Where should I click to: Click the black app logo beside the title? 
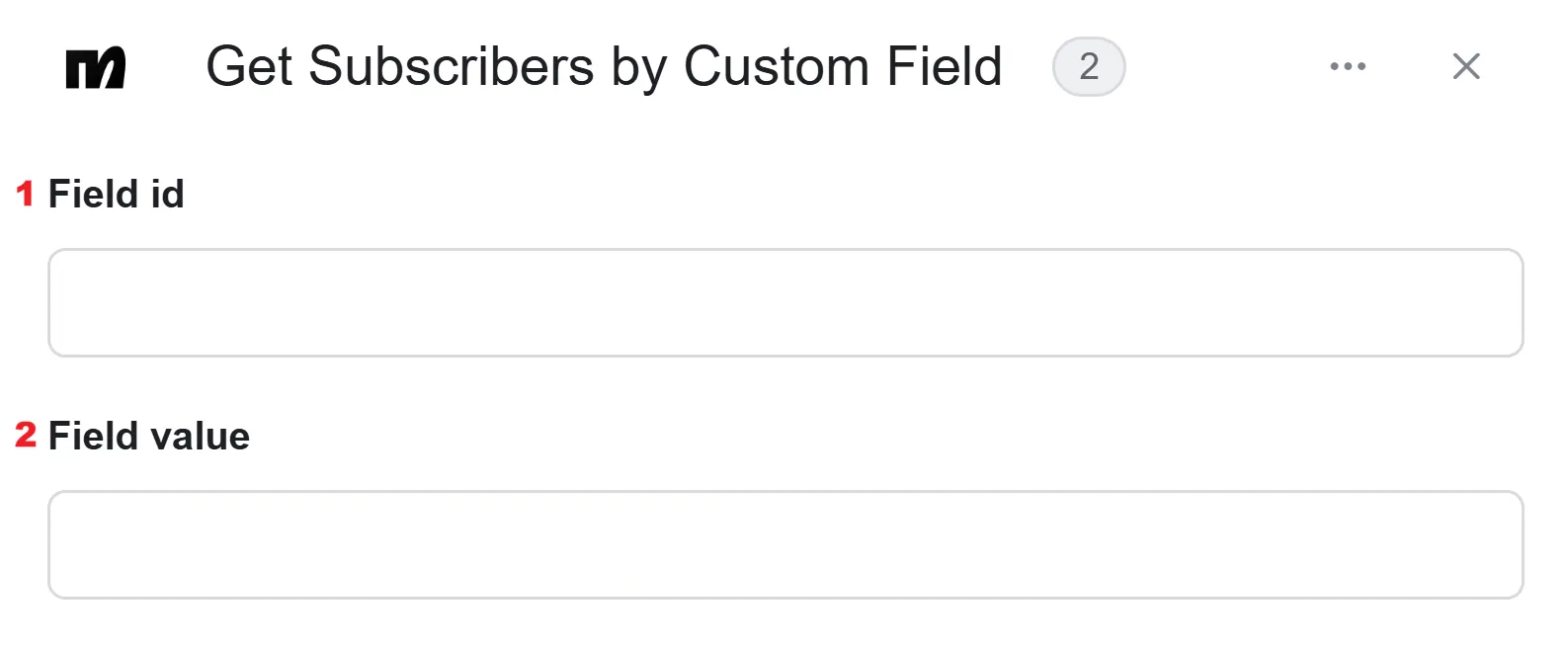96,67
